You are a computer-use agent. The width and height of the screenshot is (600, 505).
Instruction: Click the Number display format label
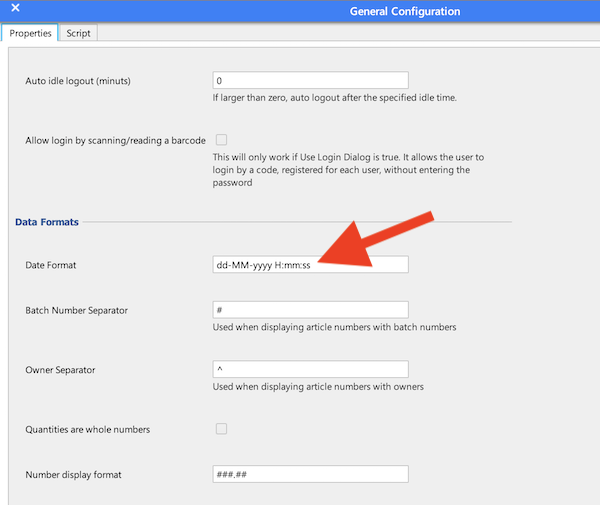pyautogui.click(x=73, y=475)
